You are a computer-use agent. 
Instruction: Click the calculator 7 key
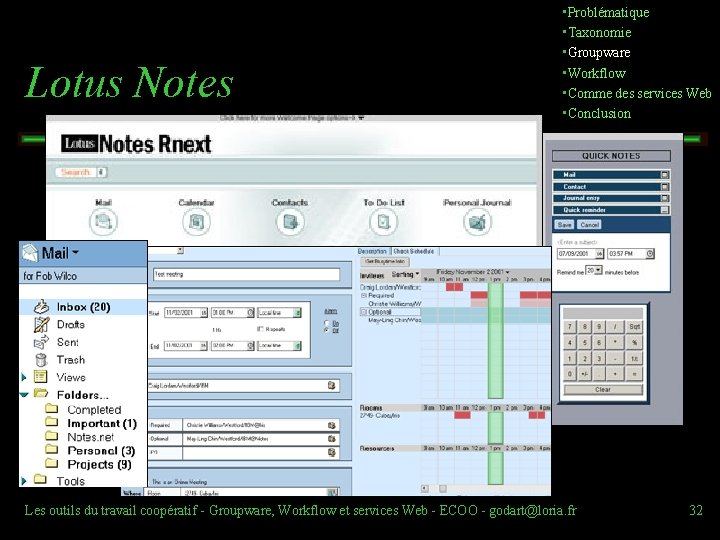tap(570, 326)
